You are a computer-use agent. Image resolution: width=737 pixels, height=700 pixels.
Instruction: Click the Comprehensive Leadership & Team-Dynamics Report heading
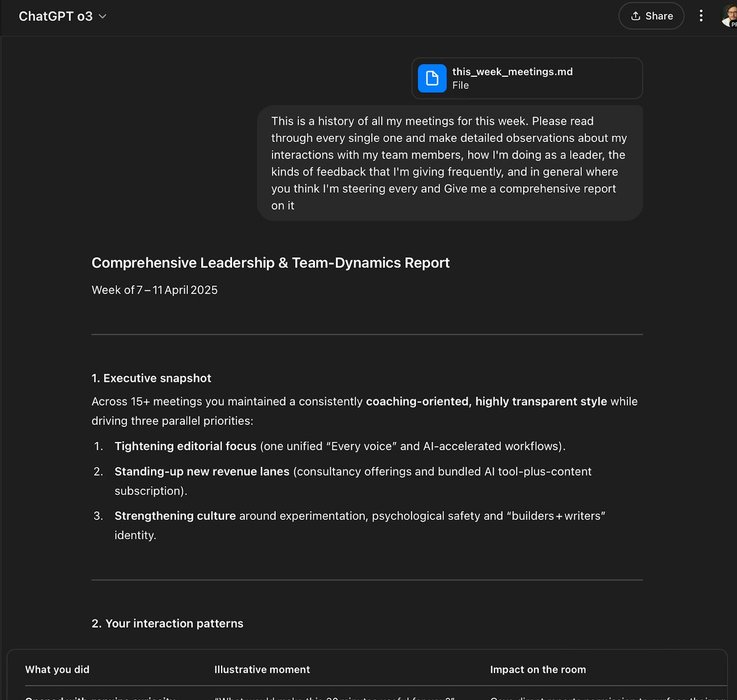pos(270,263)
